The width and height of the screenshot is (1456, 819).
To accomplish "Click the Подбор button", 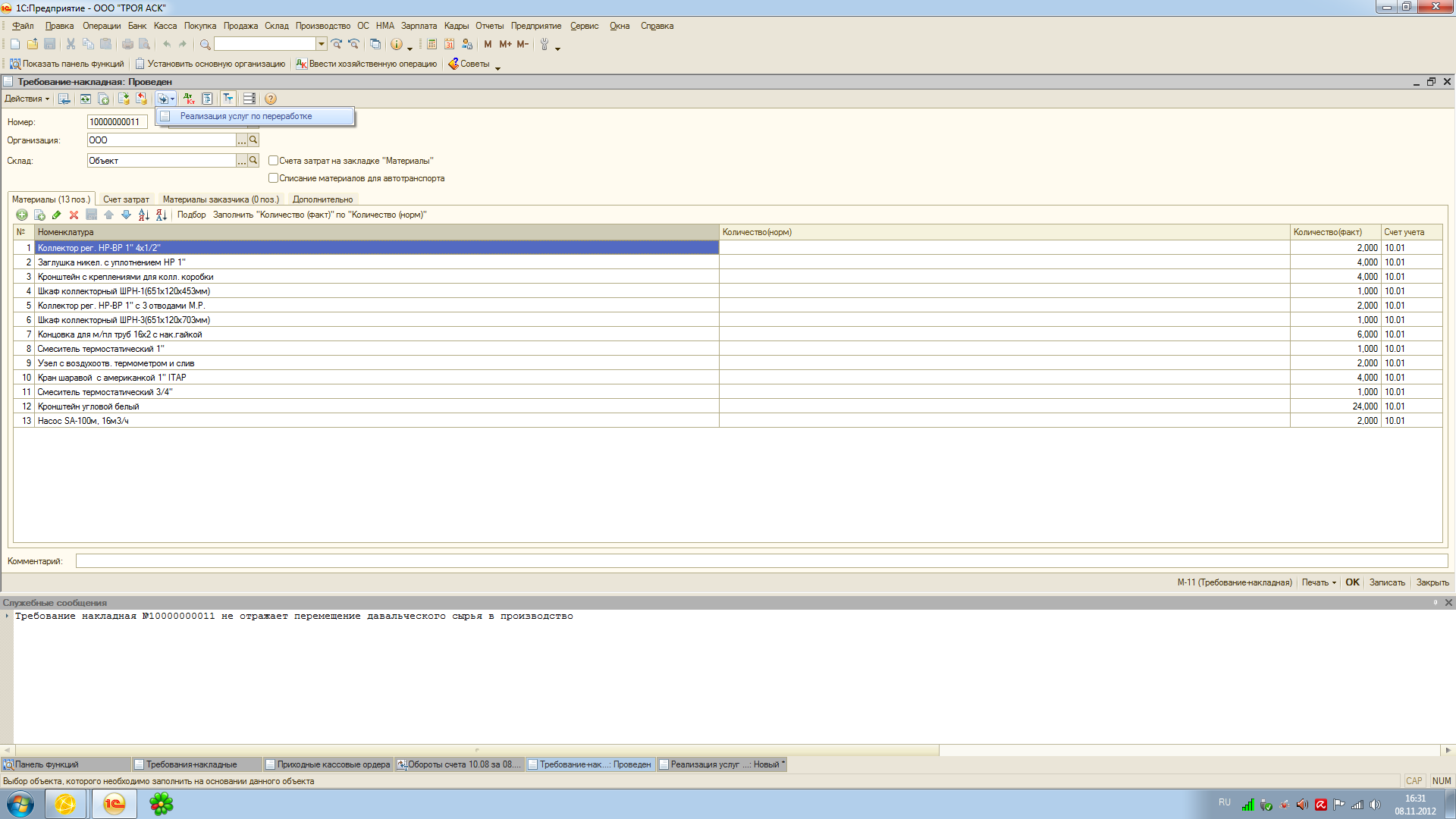I will (x=191, y=215).
